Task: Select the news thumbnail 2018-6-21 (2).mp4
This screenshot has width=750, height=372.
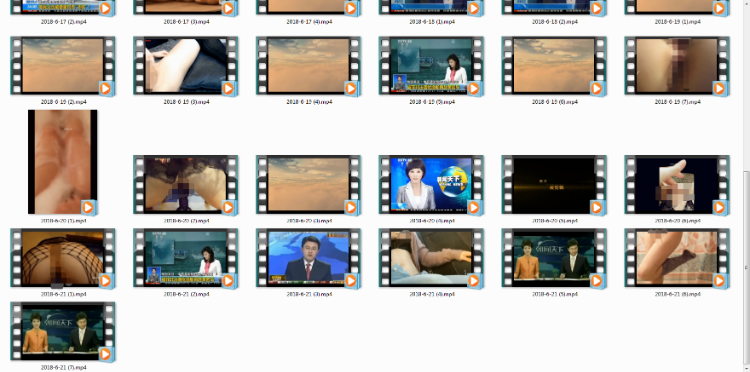Action: 186,258
